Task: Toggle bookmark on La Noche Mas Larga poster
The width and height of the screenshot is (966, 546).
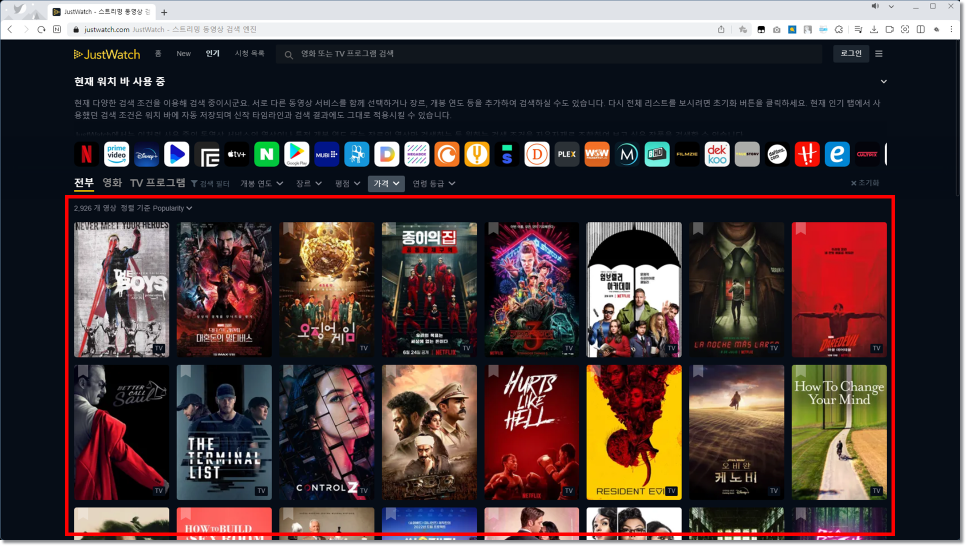Action: click(x=698, y=229)
